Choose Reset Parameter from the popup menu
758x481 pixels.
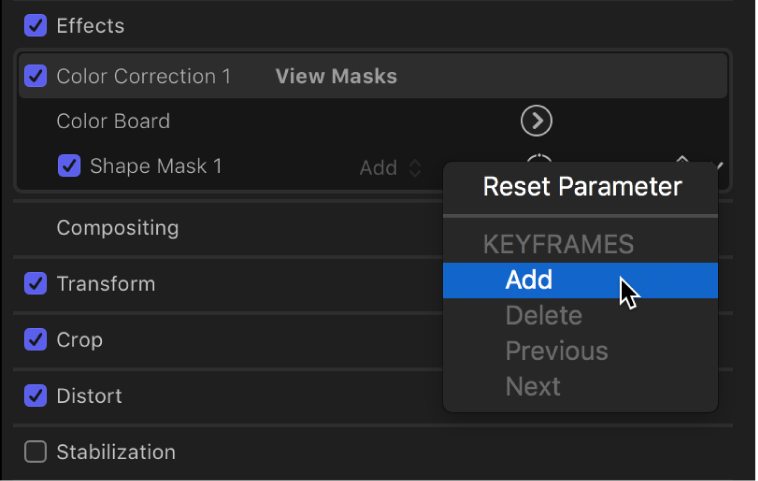point(582,187)
